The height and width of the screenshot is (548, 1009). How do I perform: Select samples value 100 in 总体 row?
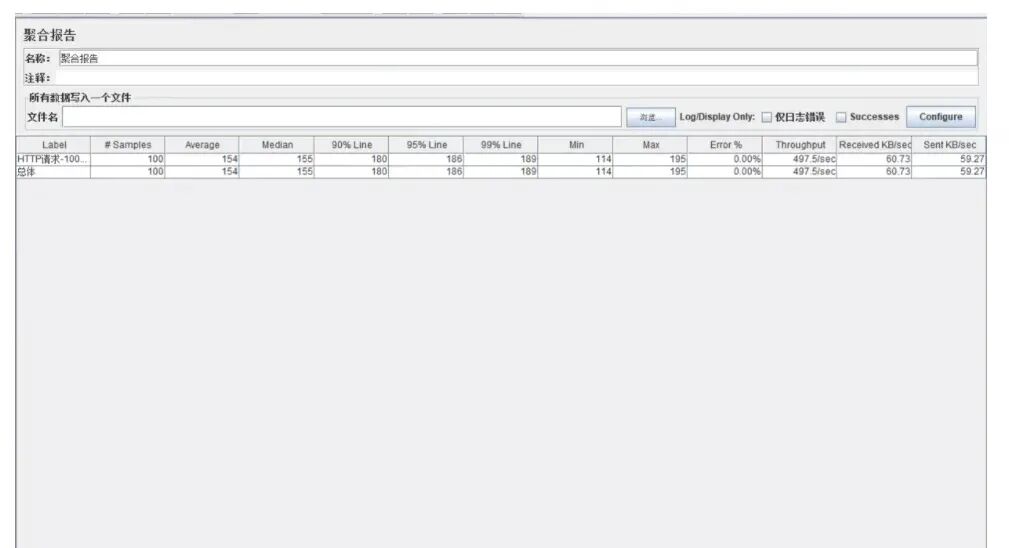click(128, 172)
